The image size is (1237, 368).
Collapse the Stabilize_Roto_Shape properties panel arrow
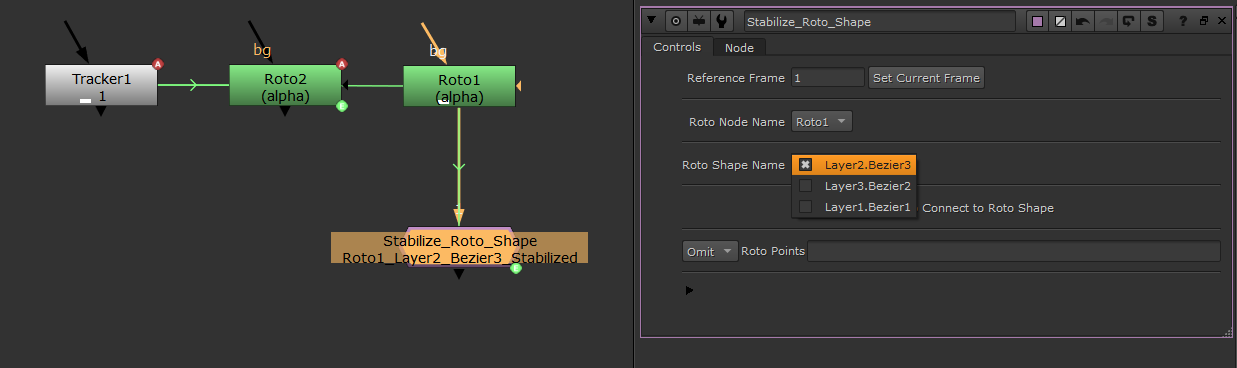(652, 21)
